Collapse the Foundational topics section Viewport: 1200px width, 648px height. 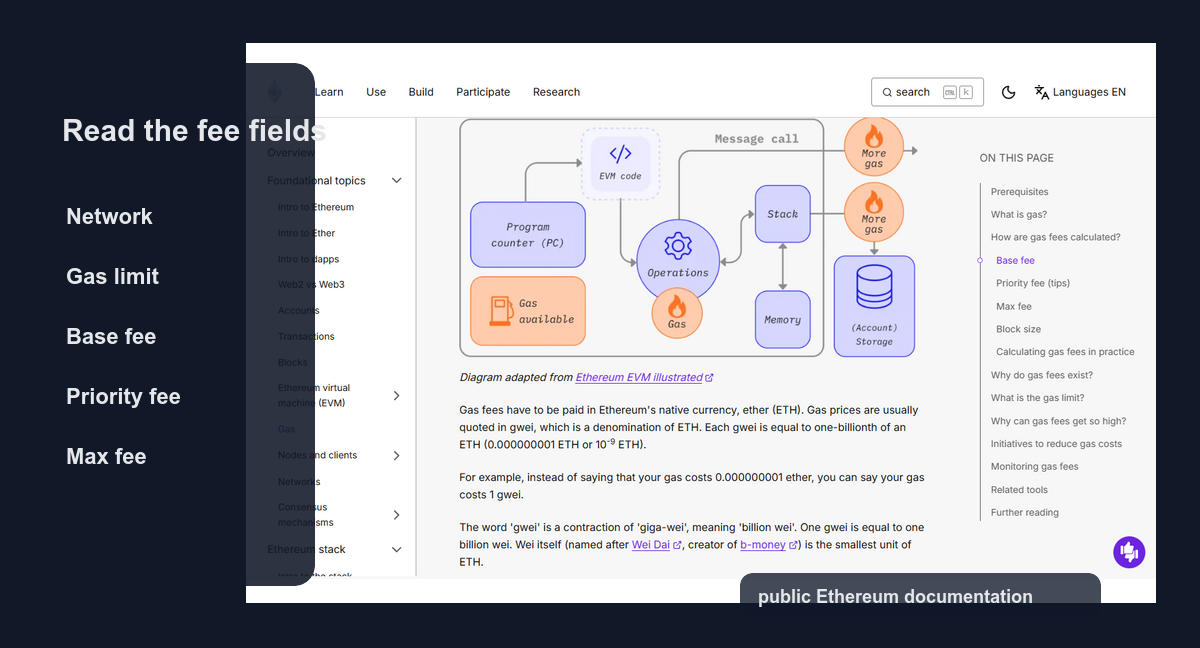396,181
